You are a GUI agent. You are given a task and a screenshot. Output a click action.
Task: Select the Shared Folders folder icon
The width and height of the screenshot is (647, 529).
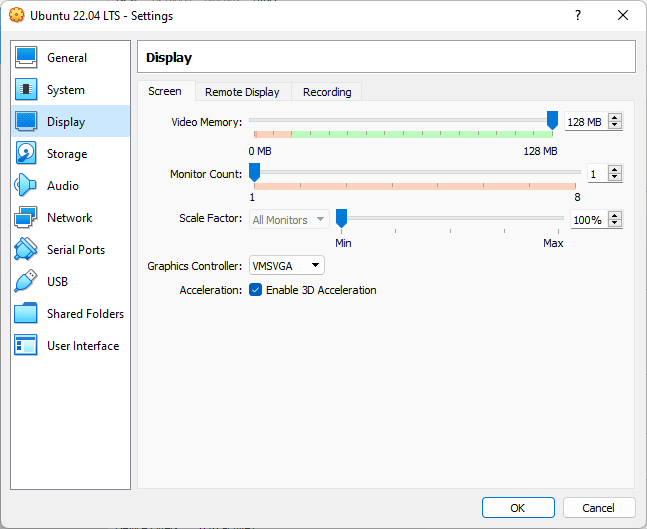[x=26, y=313]
